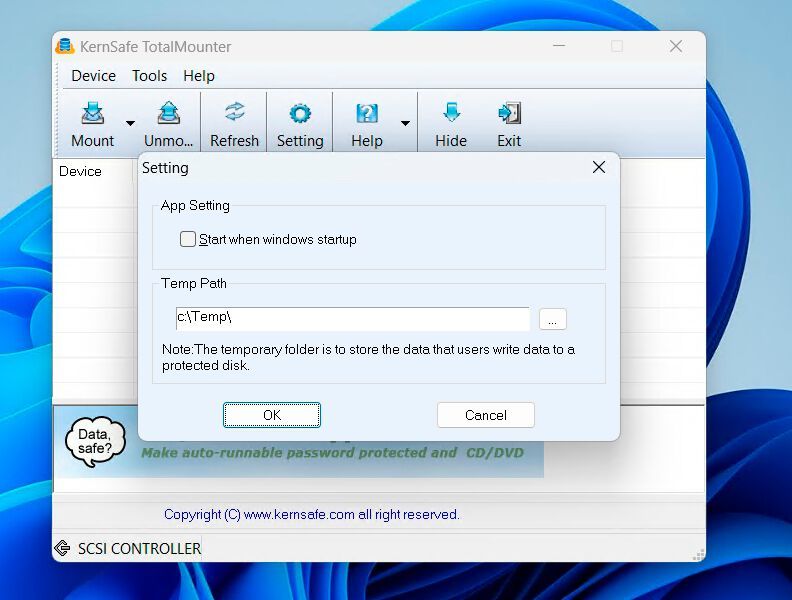
Task: Click the SCSI CONTROLLER status text
Action: (139, 548)
